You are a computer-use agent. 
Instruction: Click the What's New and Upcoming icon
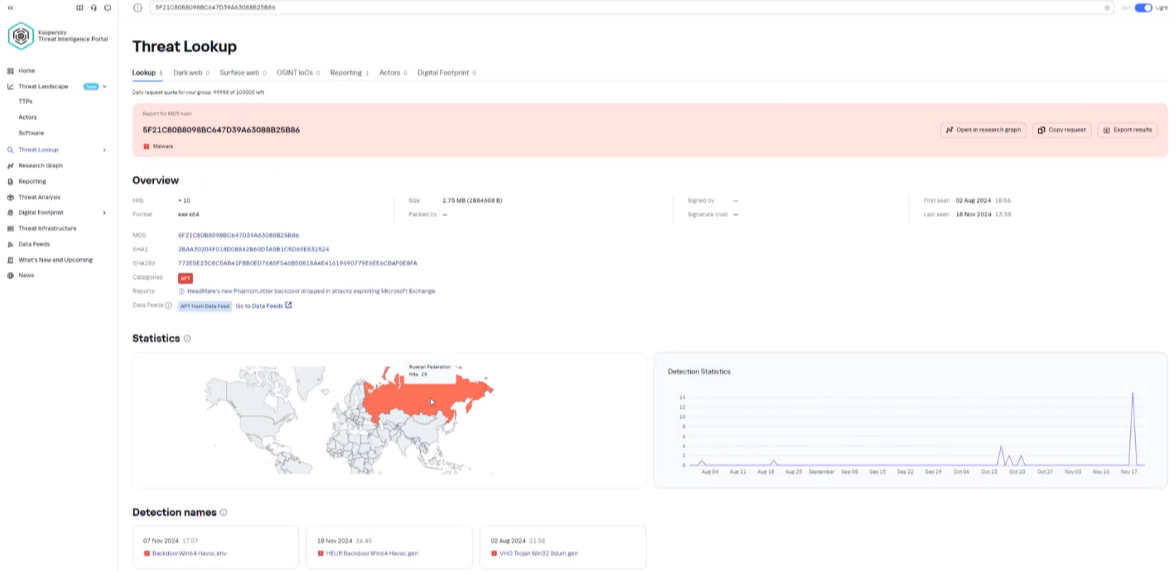tap(10, 260)
